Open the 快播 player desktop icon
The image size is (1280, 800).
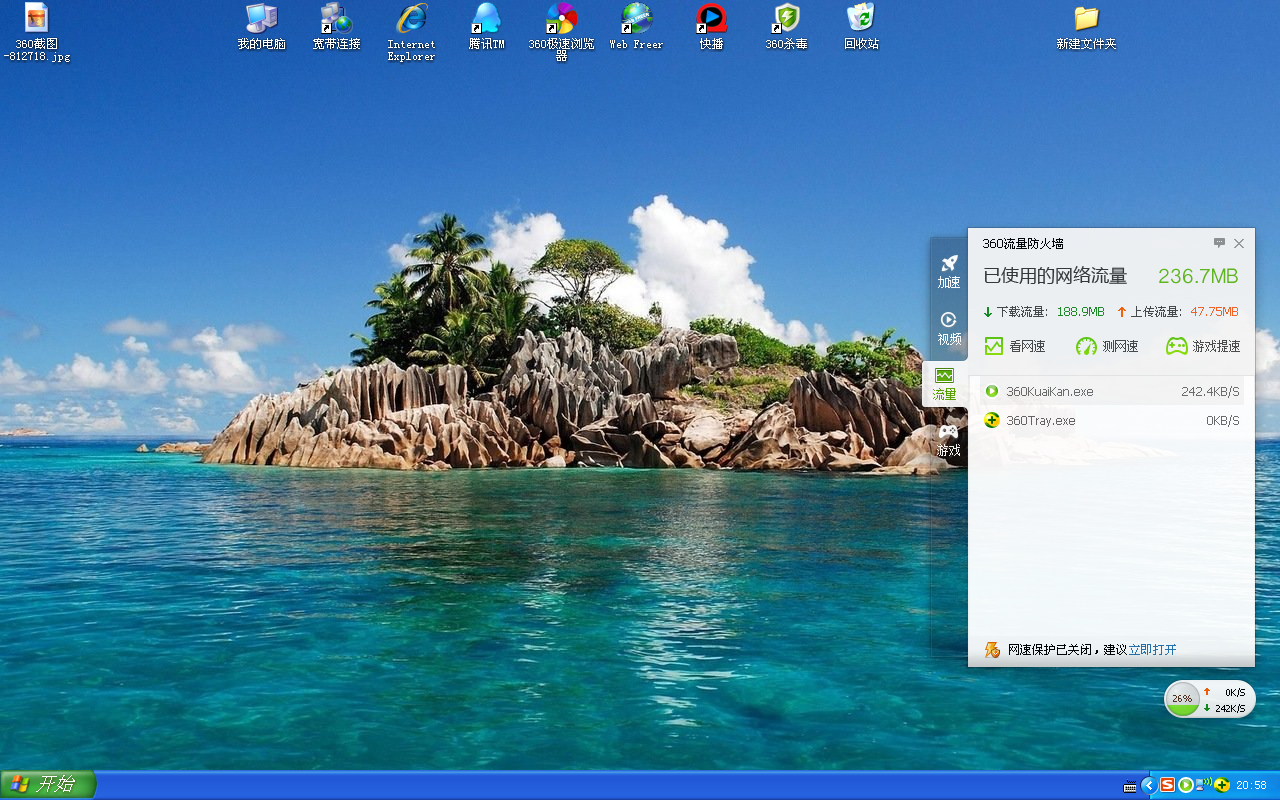(711, 26)
